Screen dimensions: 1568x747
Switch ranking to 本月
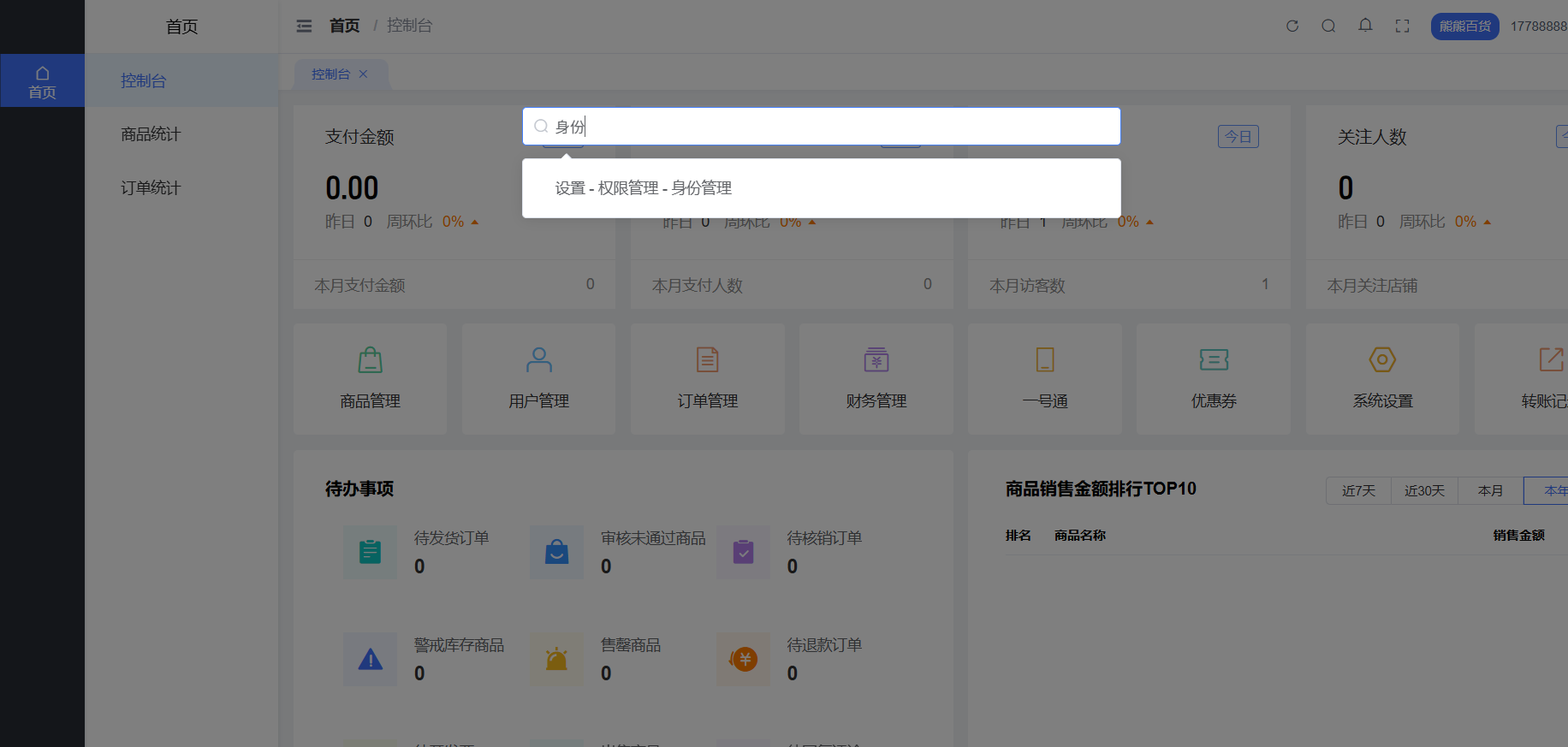pyautogui.click(x=1490, y=490)
